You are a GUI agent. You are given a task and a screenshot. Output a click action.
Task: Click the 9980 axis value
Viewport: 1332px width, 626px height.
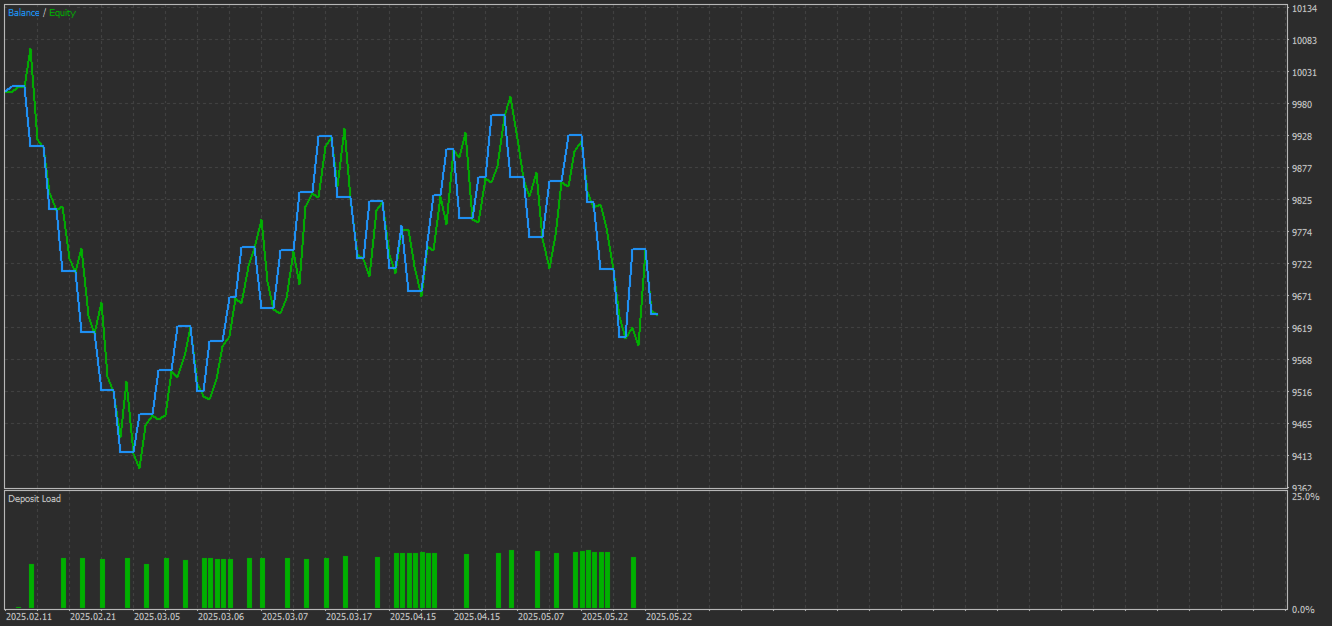1303,105
